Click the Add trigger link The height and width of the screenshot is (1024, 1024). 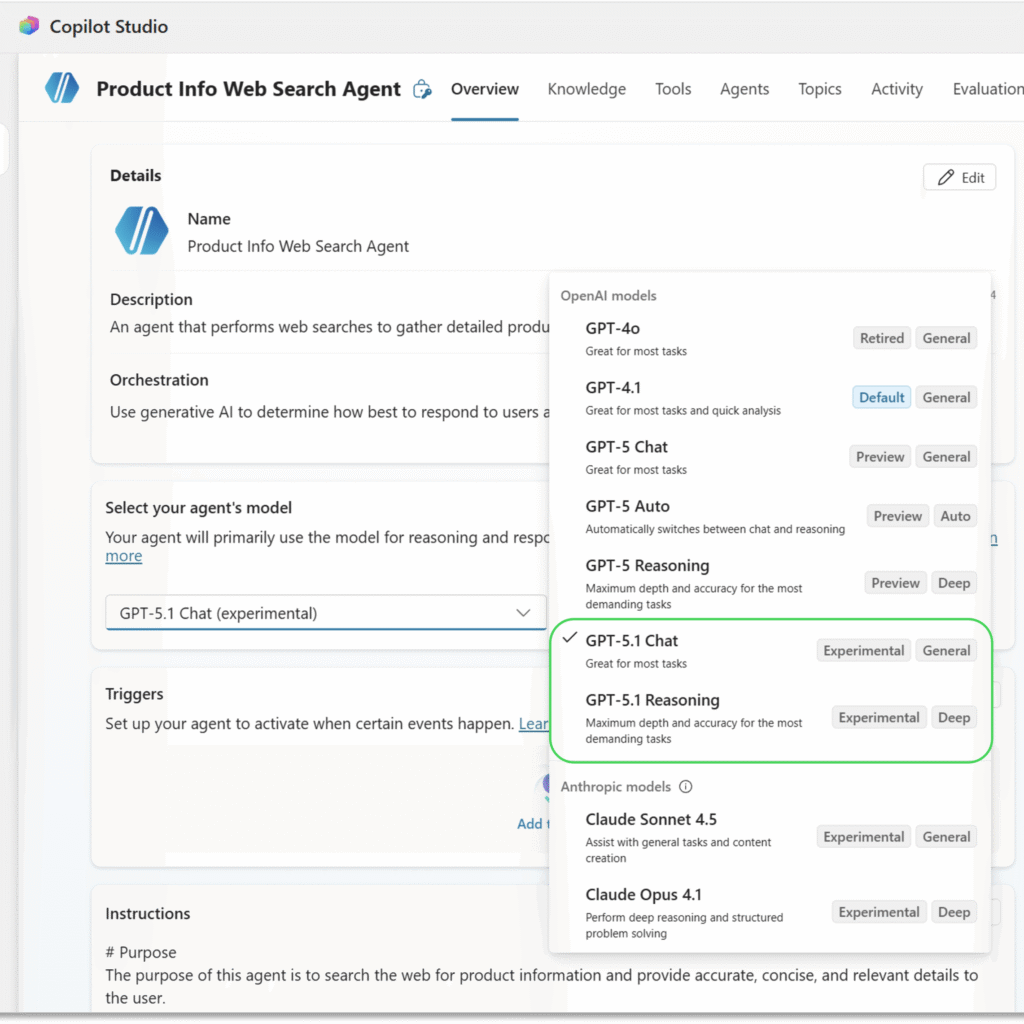pos(532,824)
